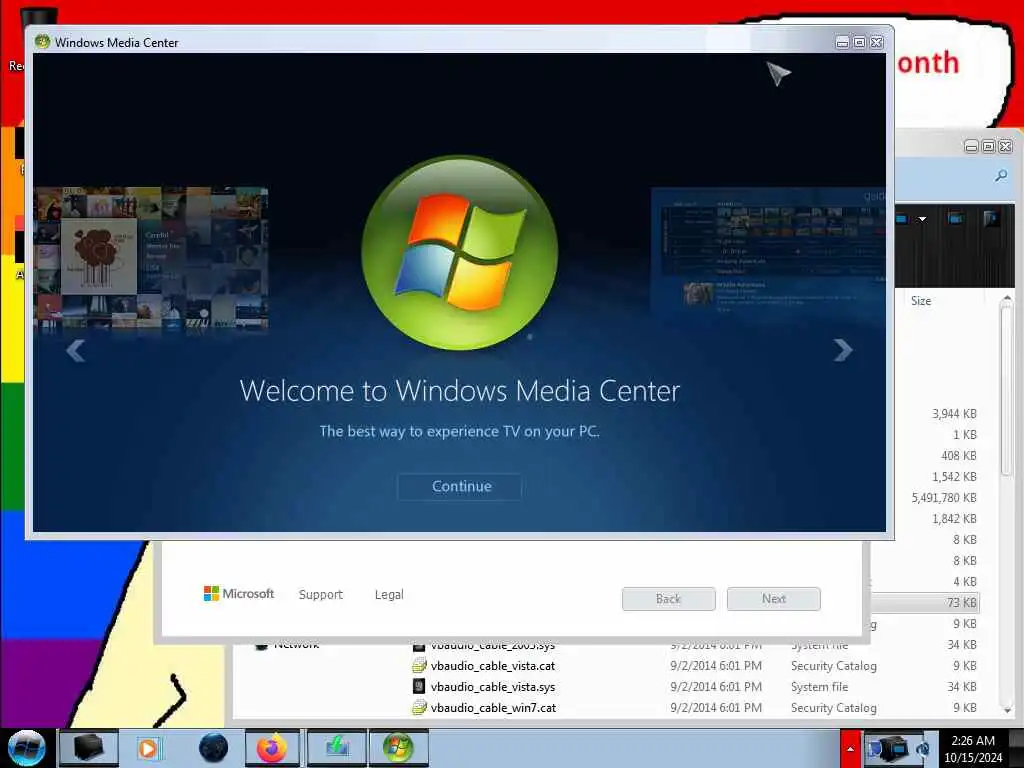
Task: Open Explorer view options dropdown arrow
Action: point(922,219)
